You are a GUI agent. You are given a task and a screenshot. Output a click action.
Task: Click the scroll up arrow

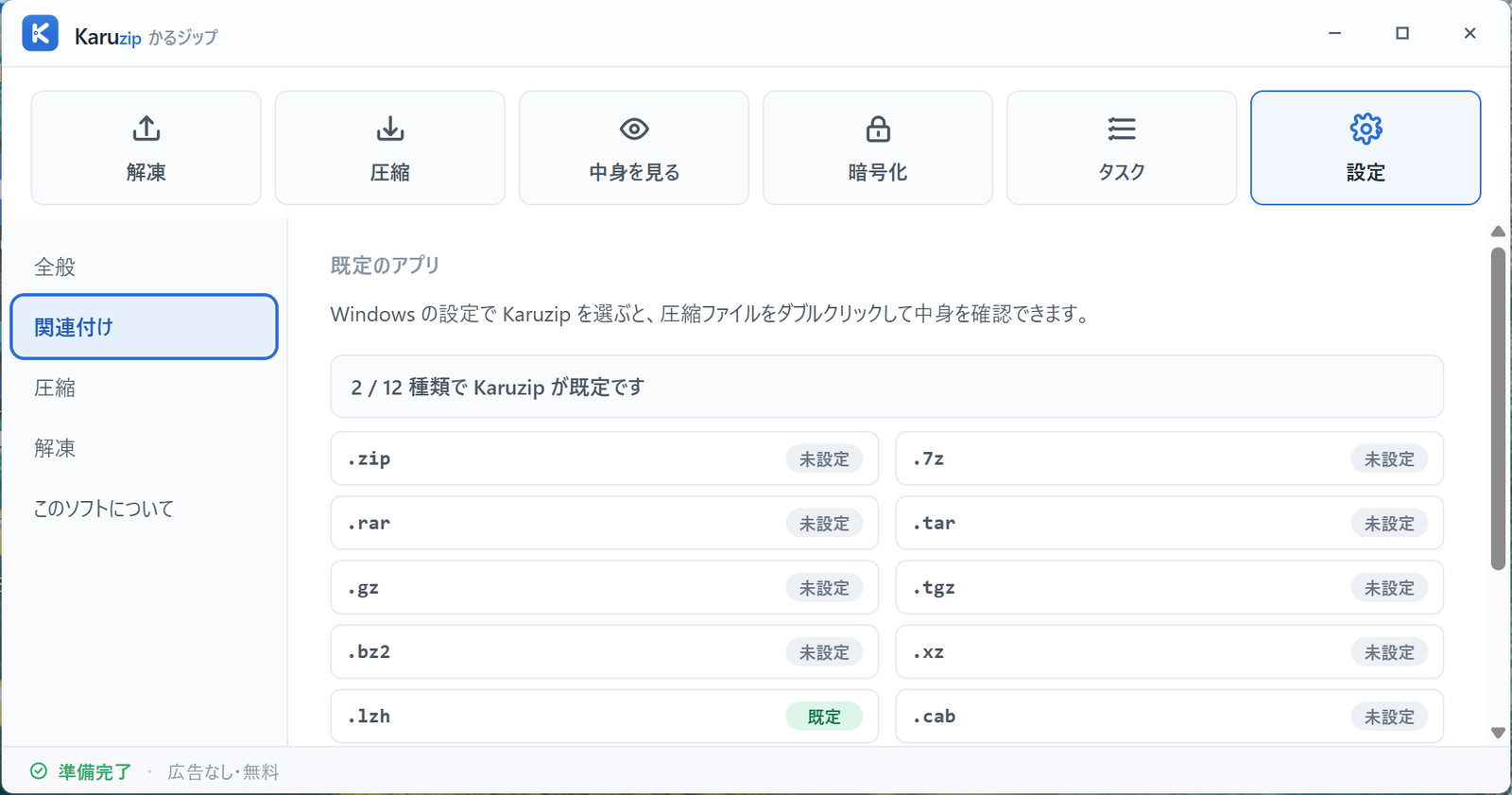[x=1498, y=232]
